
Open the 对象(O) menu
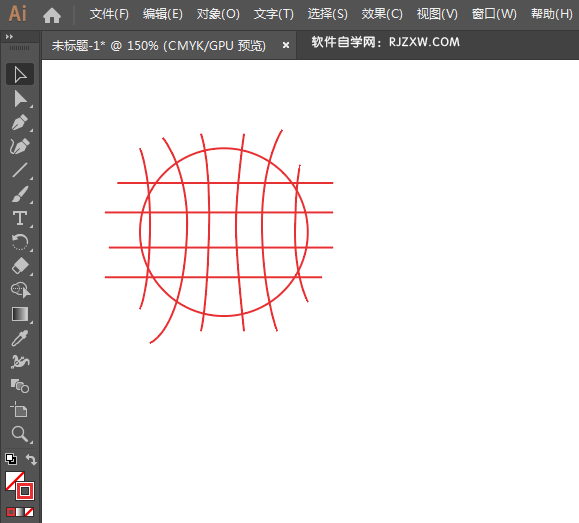[218, 14]
